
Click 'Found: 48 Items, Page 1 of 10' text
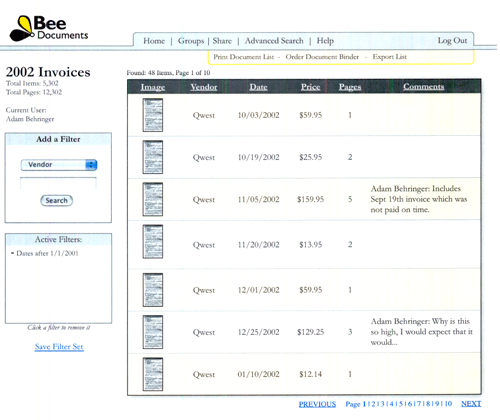pyautogui.click(x=168, y=73)
